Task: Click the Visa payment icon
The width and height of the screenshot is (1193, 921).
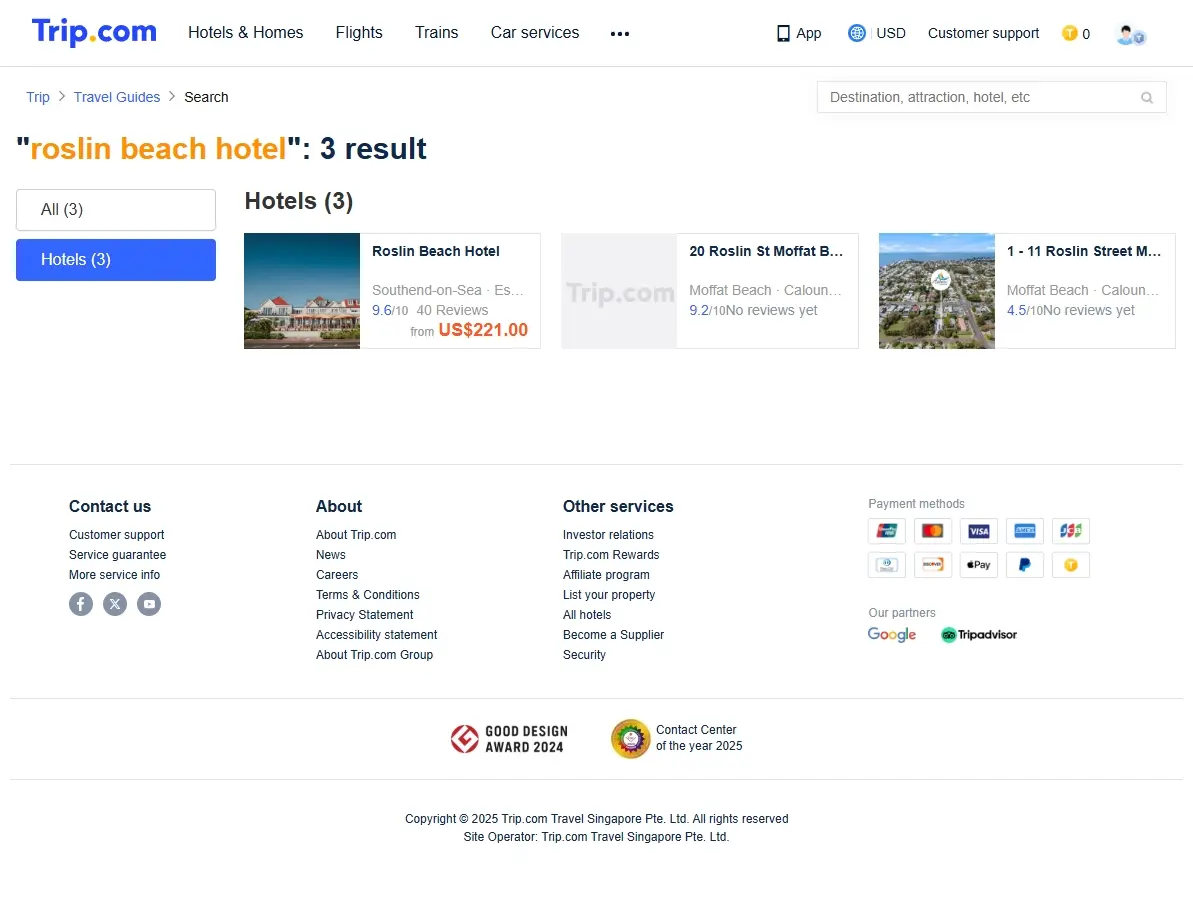Action: [x=978, y=531]
